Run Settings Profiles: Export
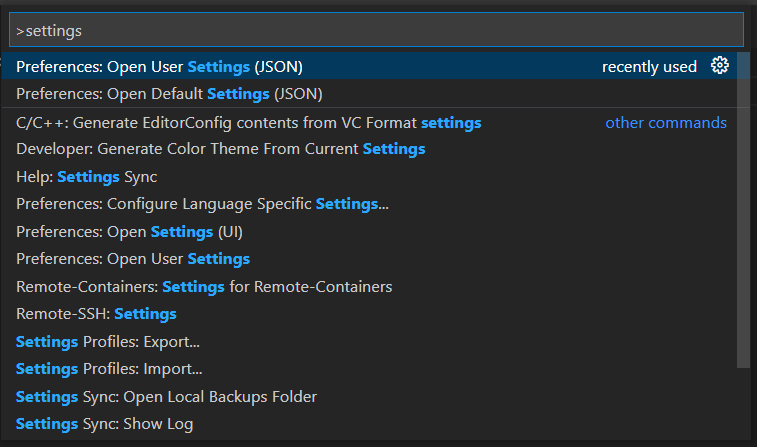Viewport: 757px width, 447px height. pos(108,342)
